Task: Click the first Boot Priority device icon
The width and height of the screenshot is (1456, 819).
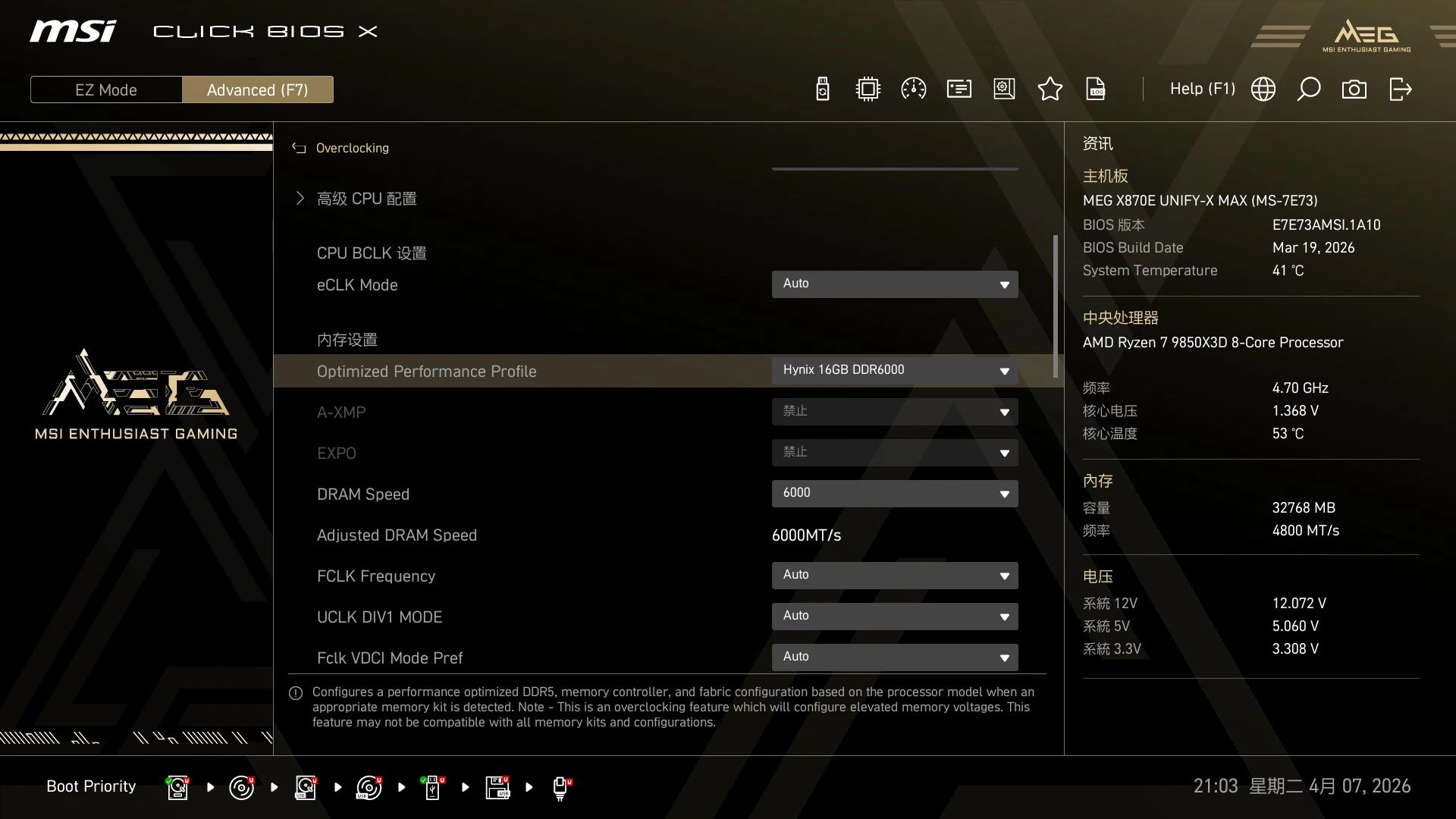Action: coord(177,787)
